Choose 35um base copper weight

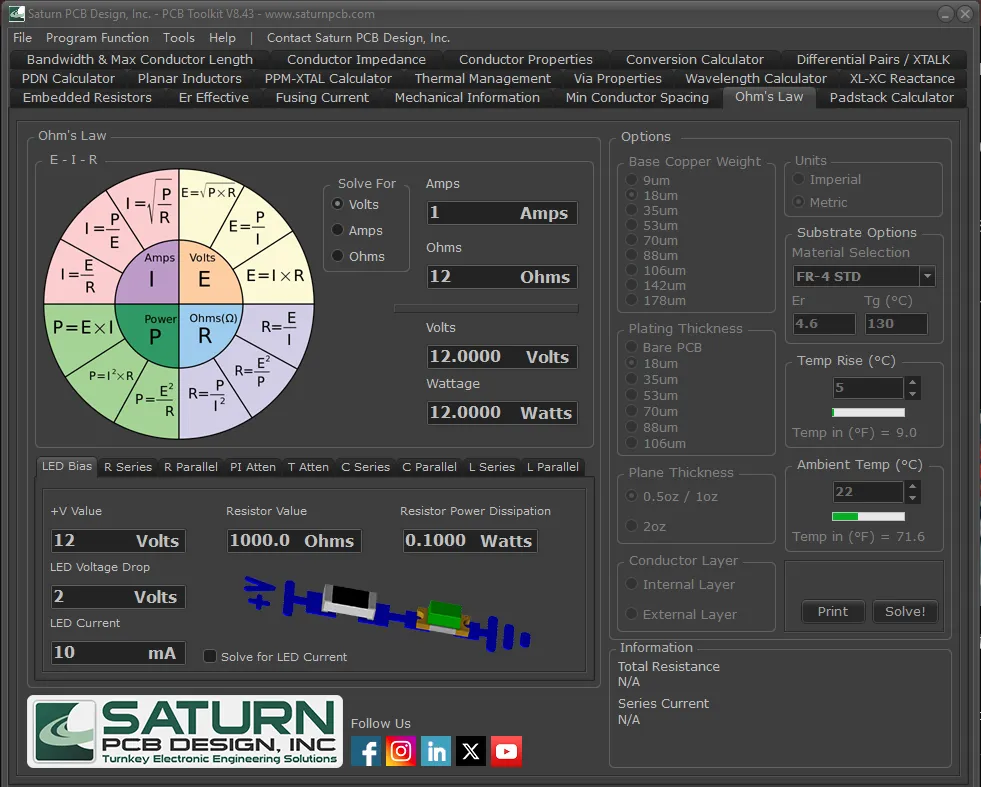point(652,210)
